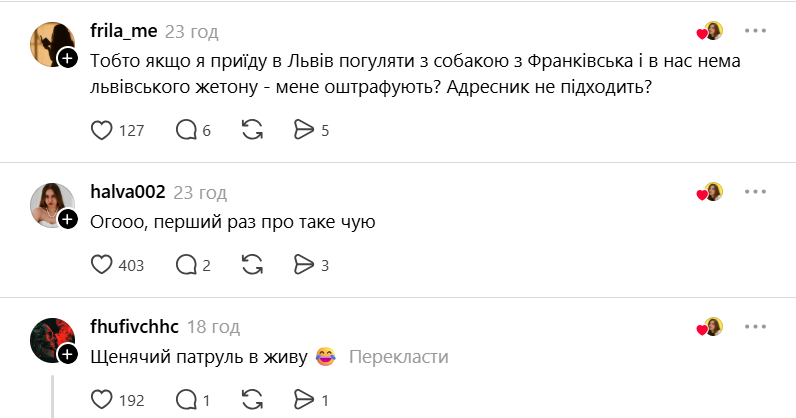Like halva002's comment with 403 likes
Screen dimensions: 796x418
[102, 265]
